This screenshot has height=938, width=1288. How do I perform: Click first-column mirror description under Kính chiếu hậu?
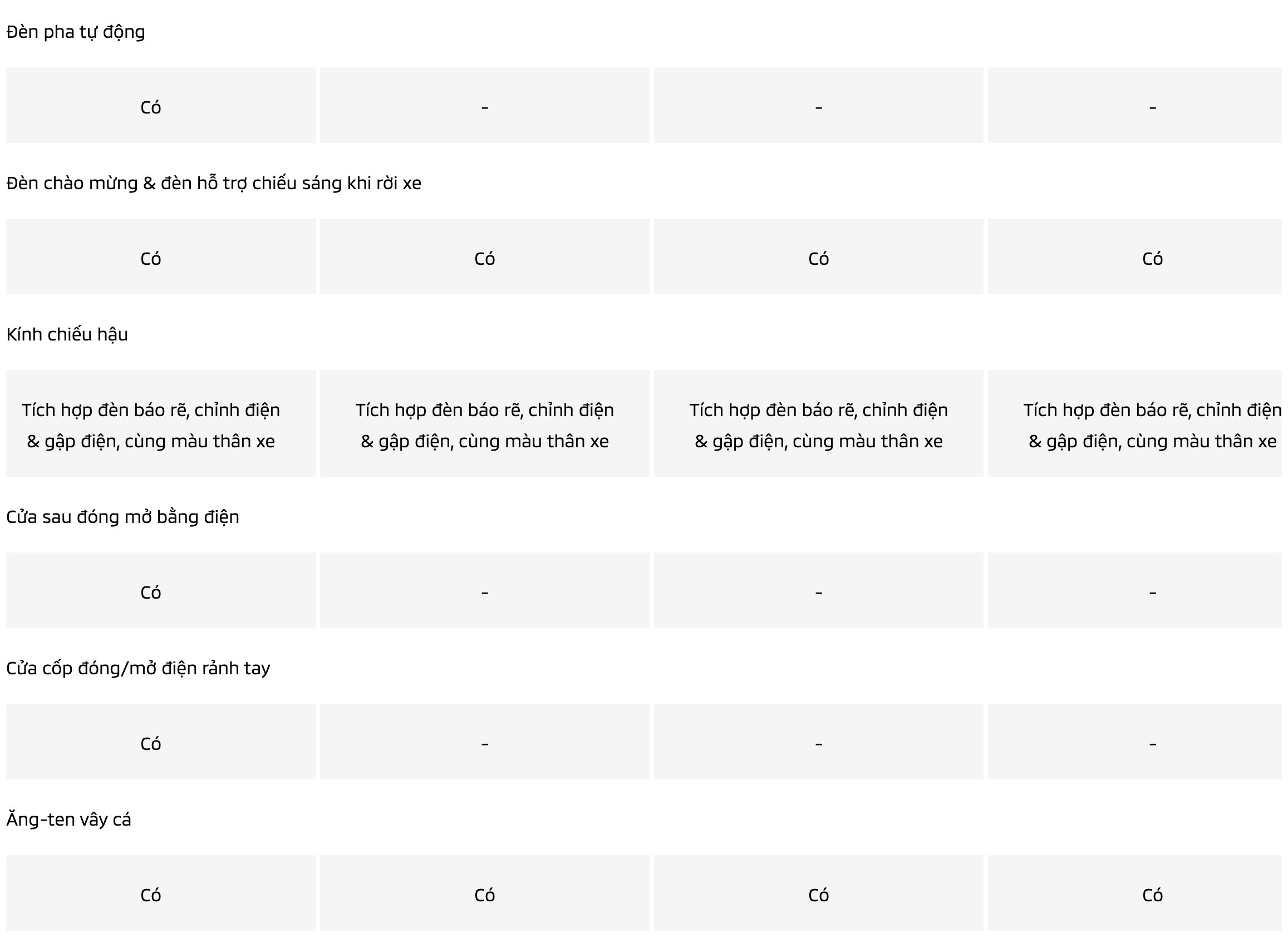click(150, 425)
